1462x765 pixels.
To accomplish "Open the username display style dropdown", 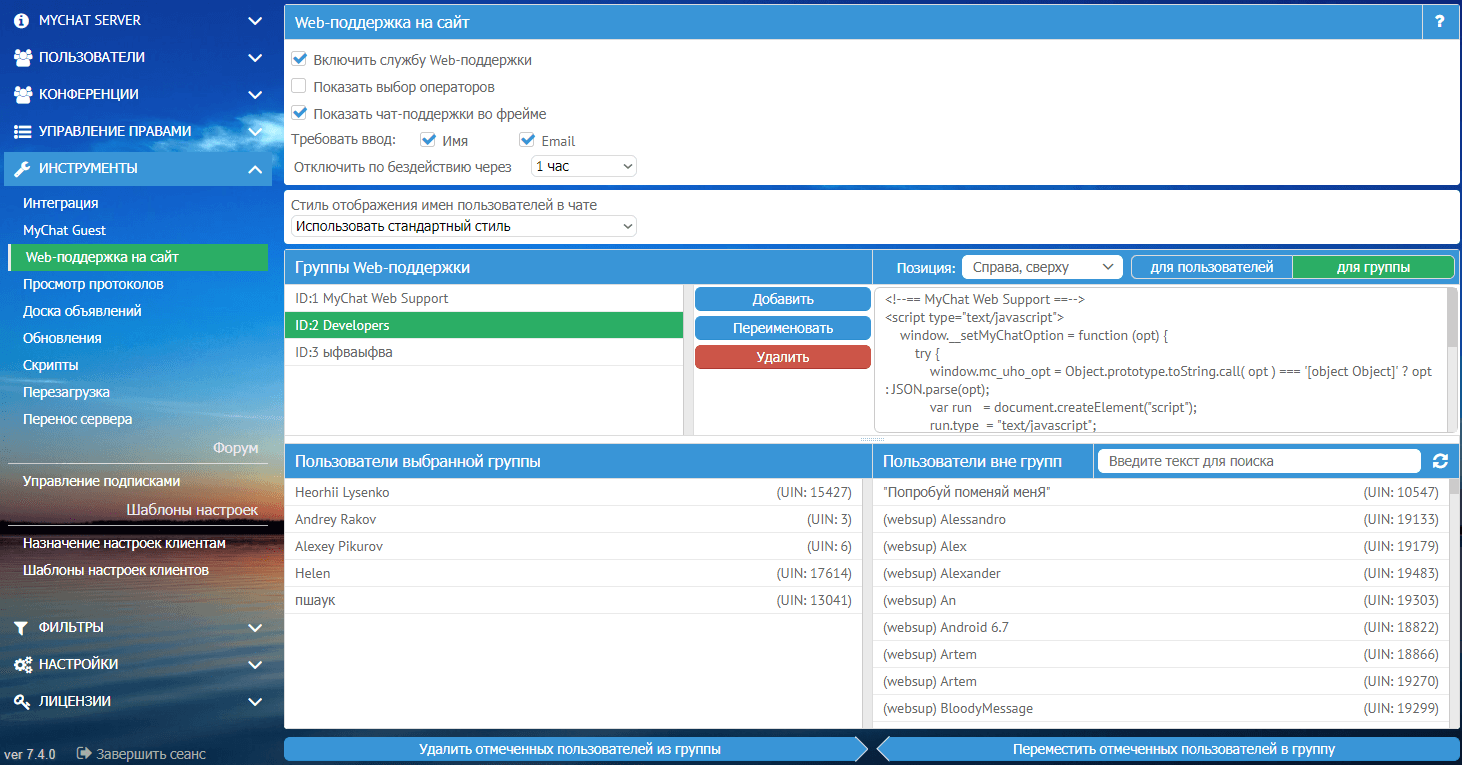I will point(463,226).
